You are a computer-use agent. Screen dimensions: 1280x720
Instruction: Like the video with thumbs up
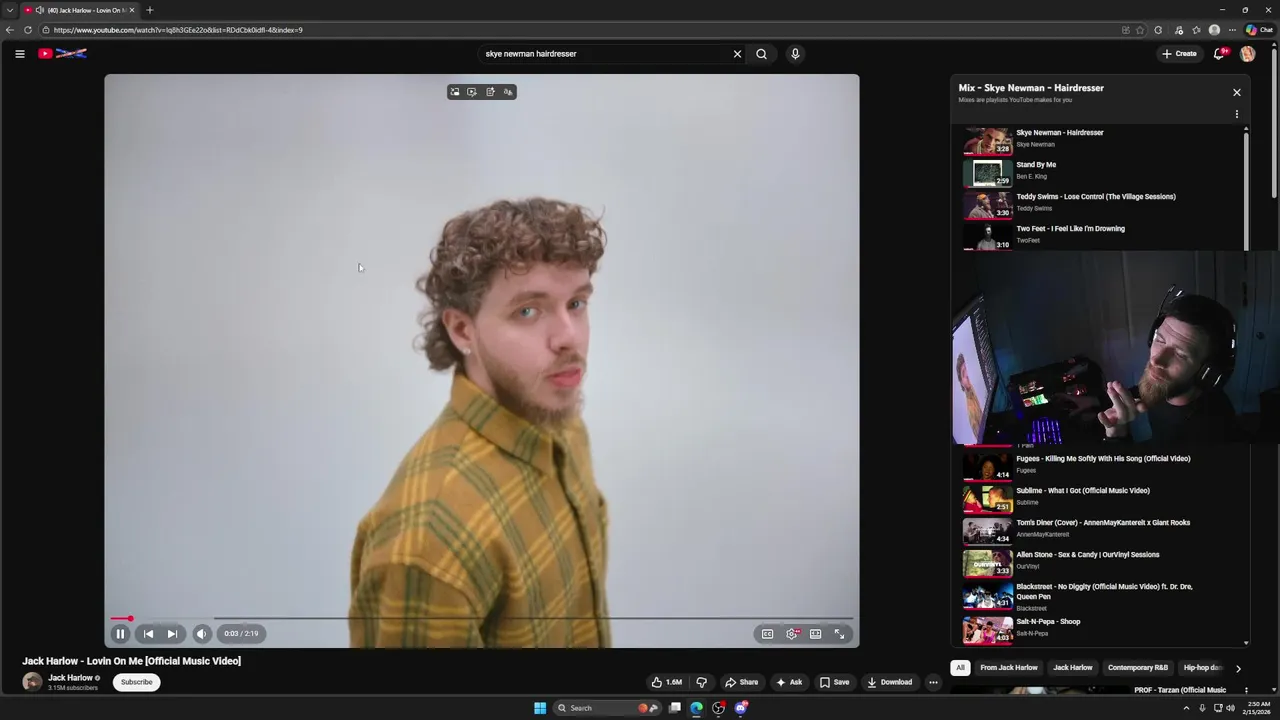[666, 682]
